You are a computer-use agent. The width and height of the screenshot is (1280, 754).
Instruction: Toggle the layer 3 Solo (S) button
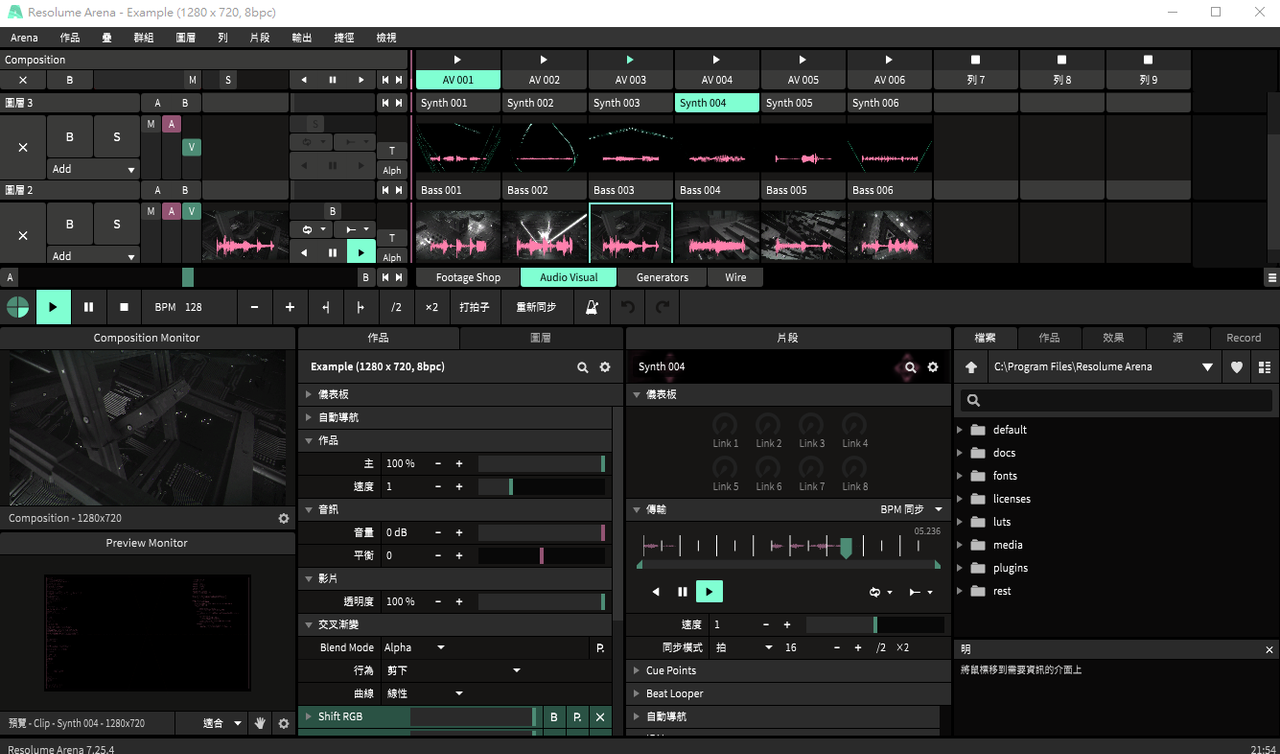click(x=117, y=137)
